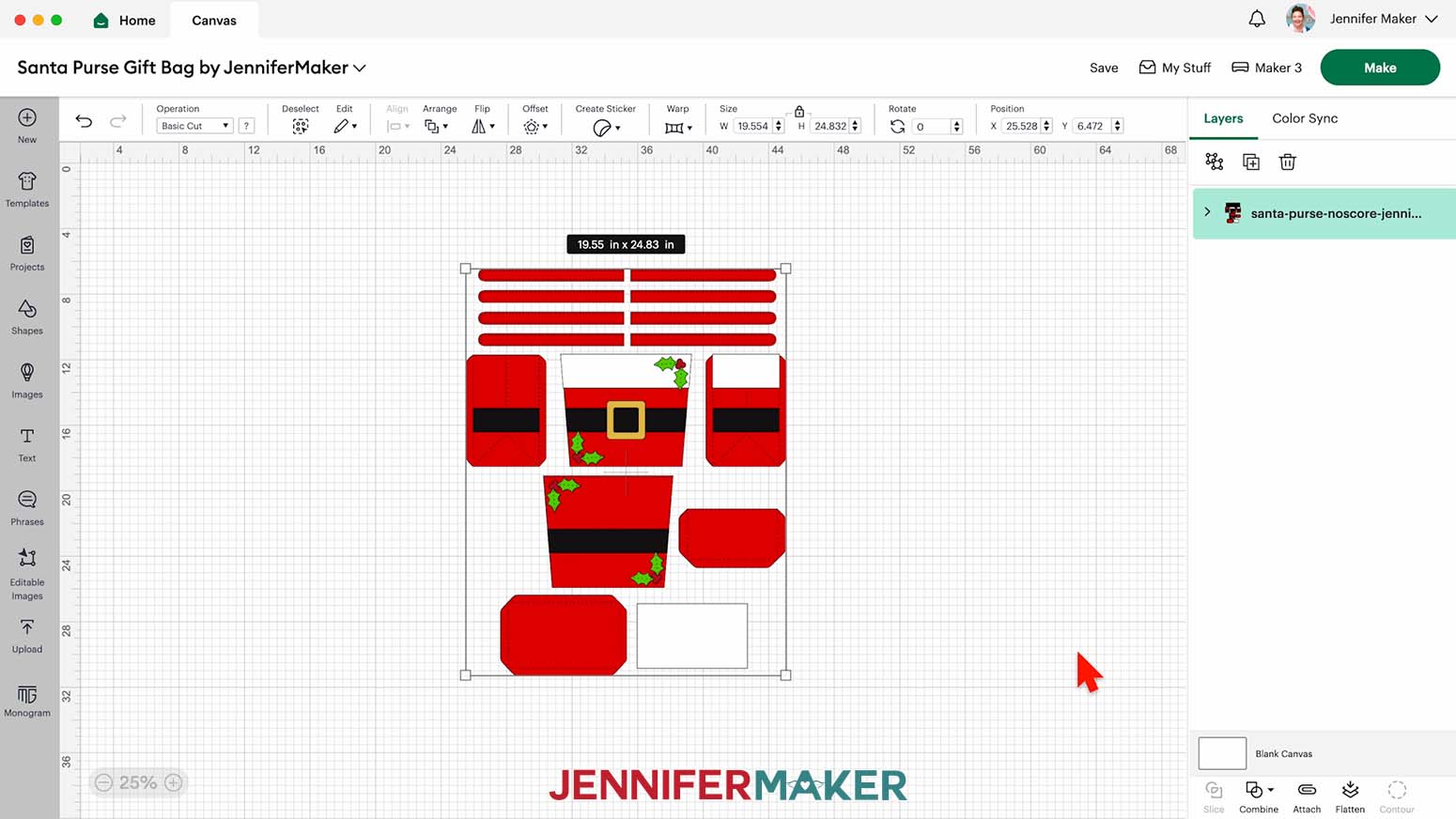
Task: Open My Stuff
Action: (1175, 68)
